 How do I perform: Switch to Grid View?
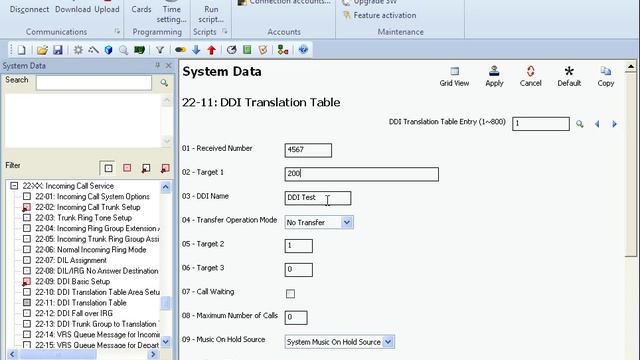click(454, 76)
